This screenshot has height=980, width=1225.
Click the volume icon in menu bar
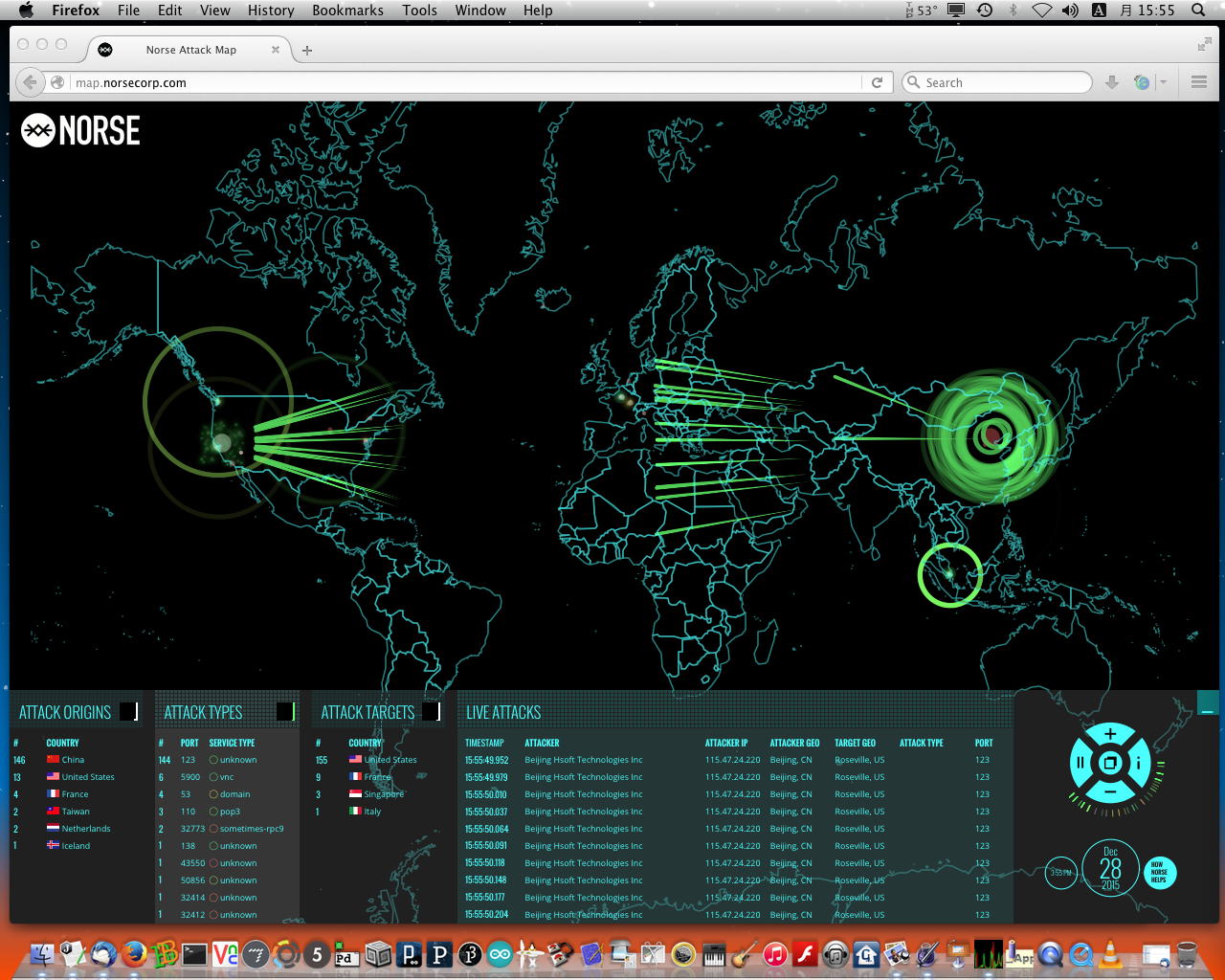pos(1070,11)
